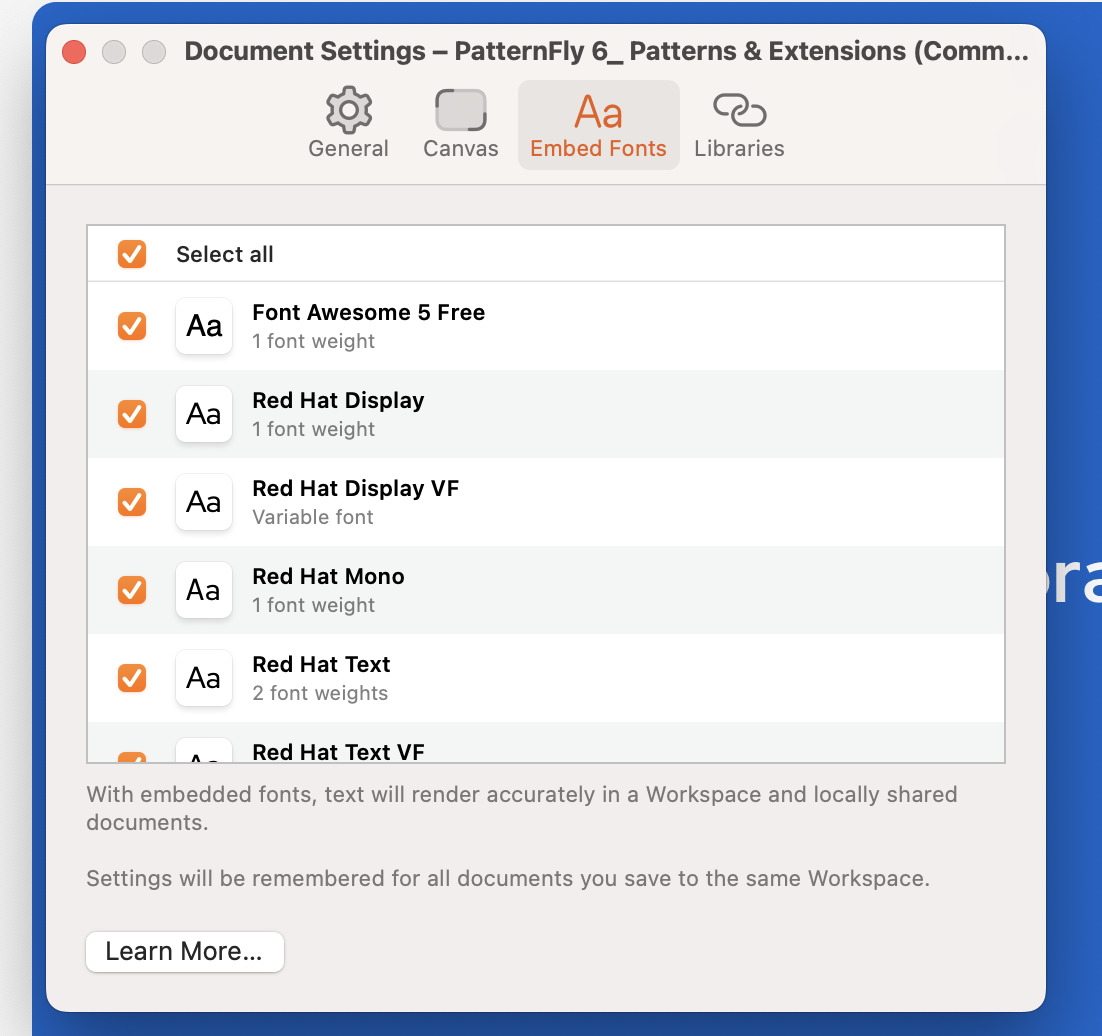Click the Red Hat Mono font preview icon
The image size is (1102, 1036).
(204, 590)
